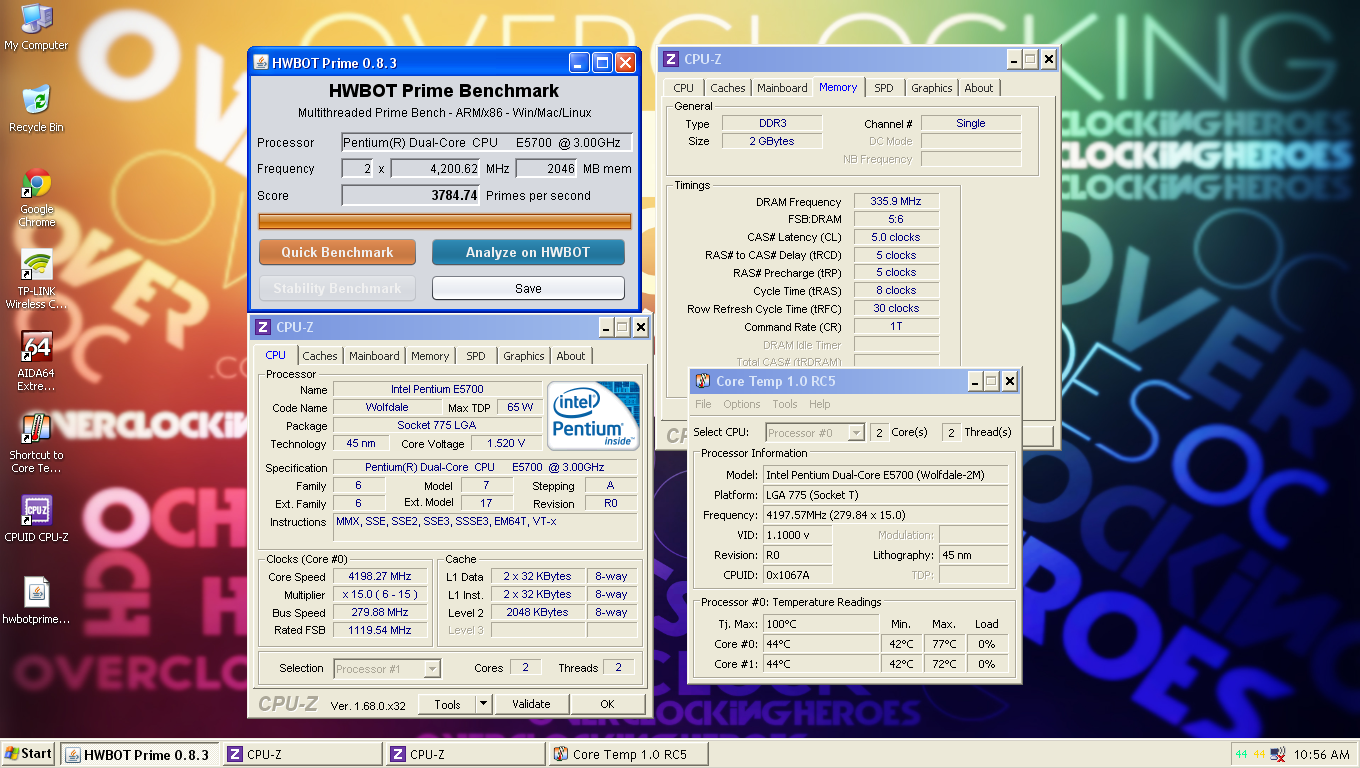Click the Intel Pentium inside logo
Viewport: 1360px width, 768px height.
(593, 415)
